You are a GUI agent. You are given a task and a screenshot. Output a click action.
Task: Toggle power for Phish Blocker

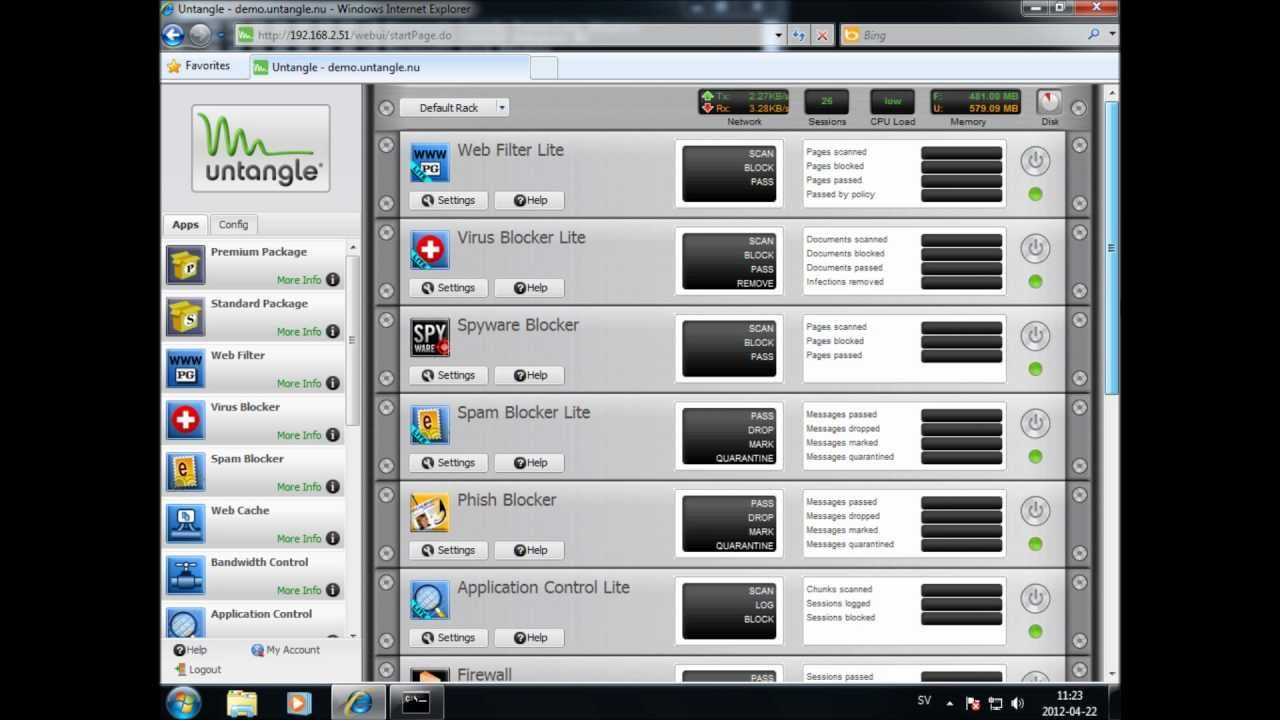pyautogui.click(x=1035, y=510)
